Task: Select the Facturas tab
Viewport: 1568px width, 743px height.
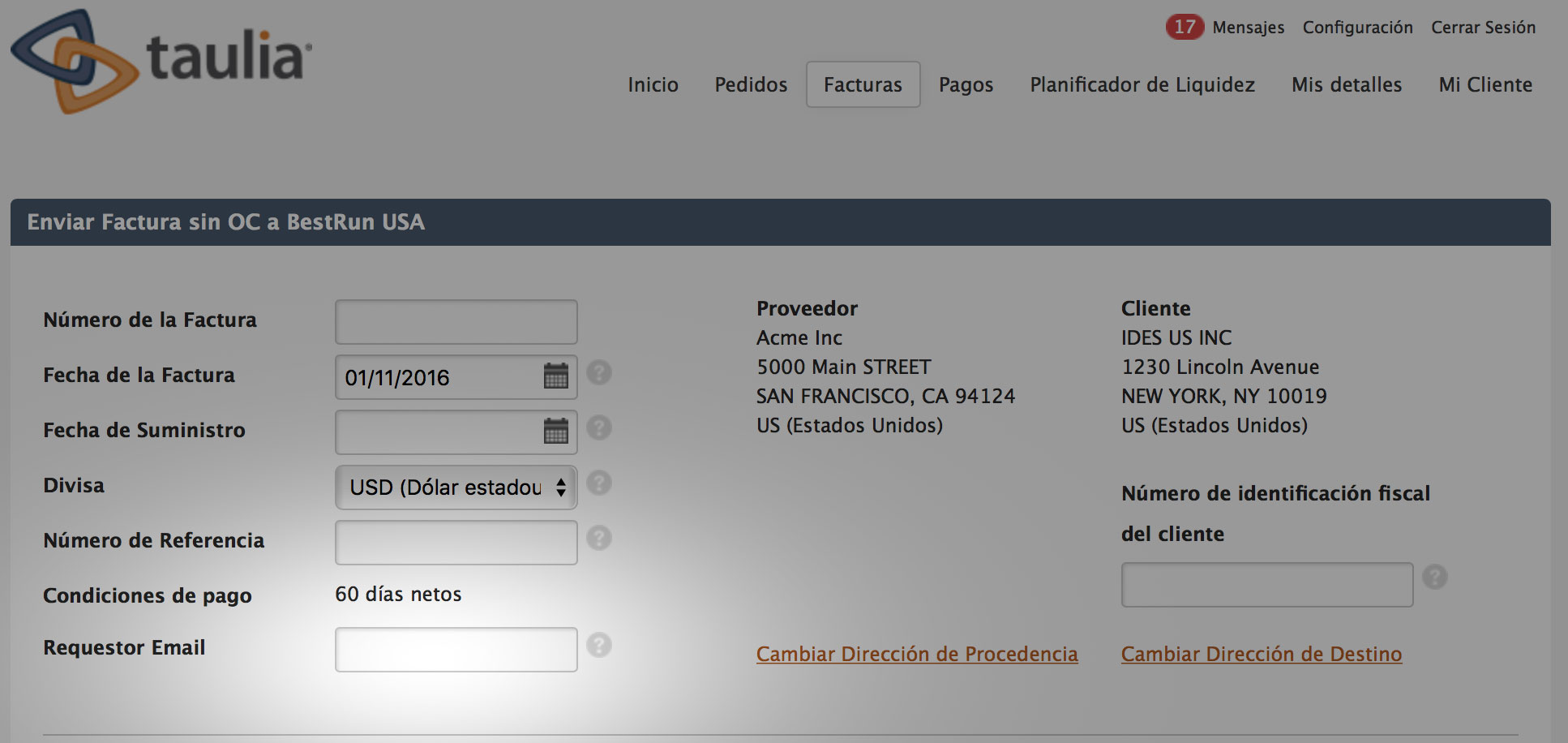Action: click(x=863, y=84)
